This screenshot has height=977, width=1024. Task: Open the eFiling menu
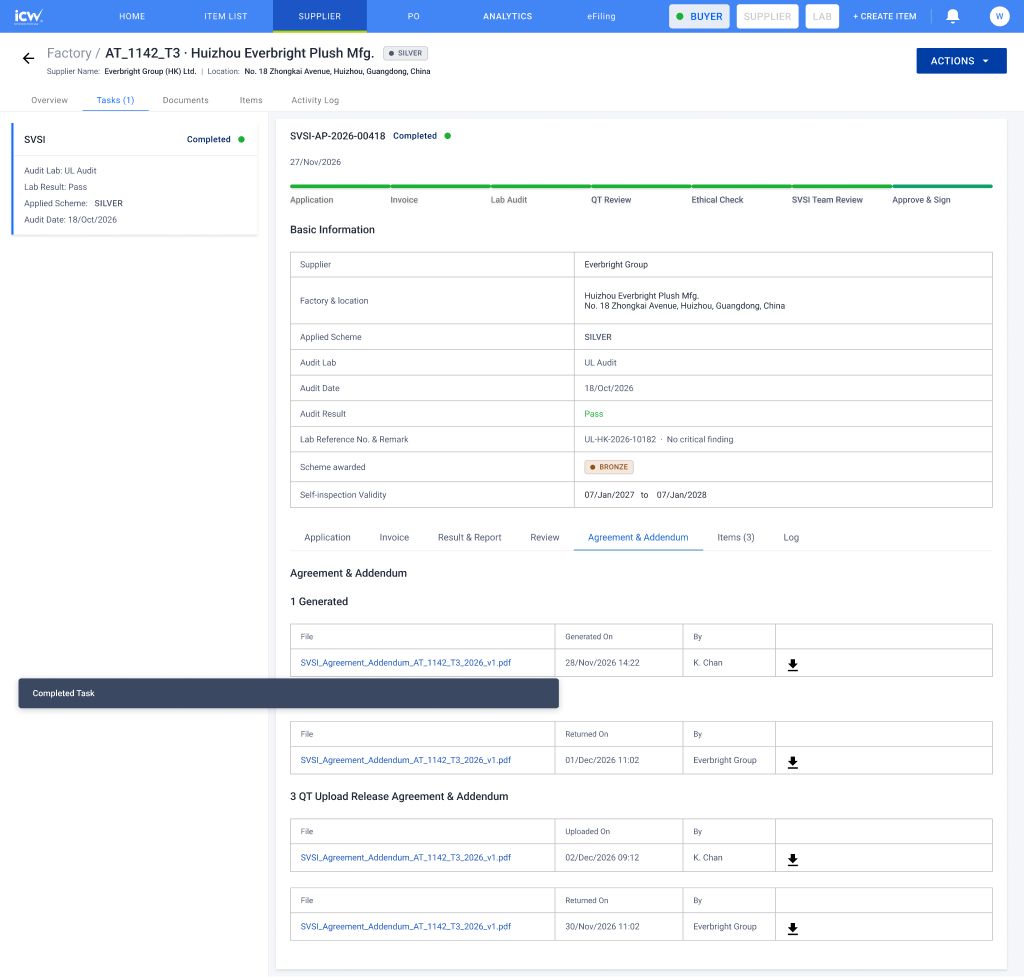click(601, 16)
